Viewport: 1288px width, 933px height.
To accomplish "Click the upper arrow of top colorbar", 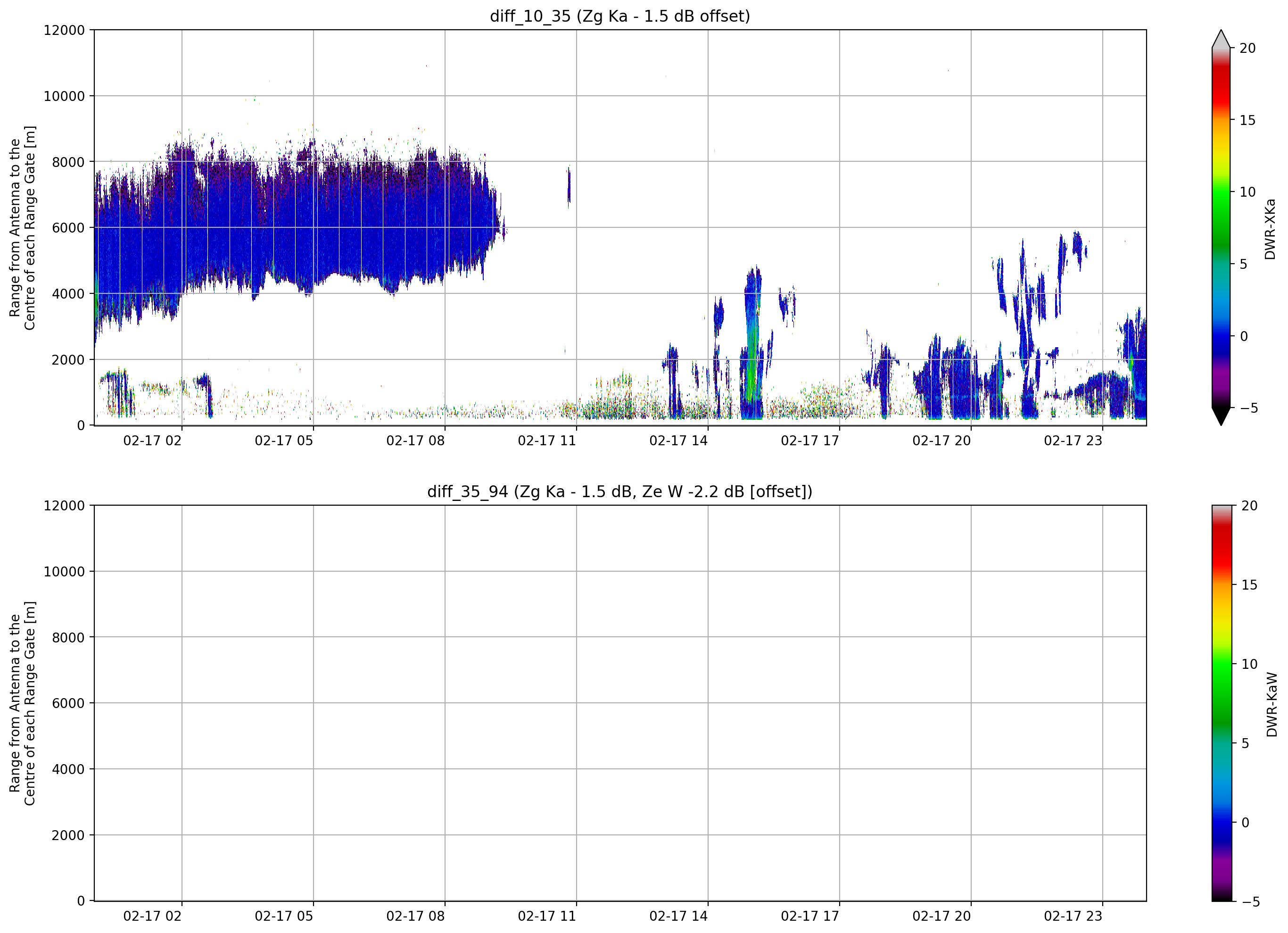I will coord(1221,39).
